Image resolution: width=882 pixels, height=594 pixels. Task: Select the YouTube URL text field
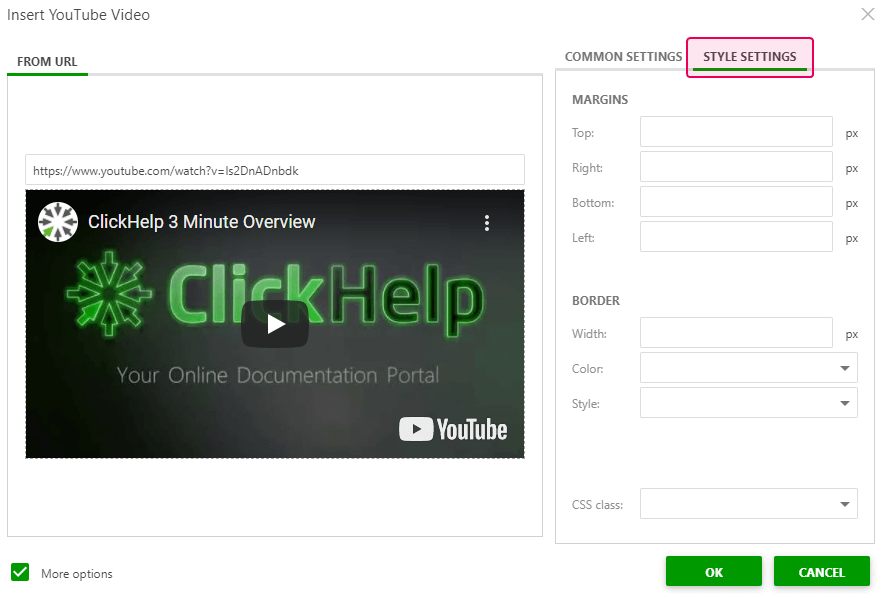pos(275,169)
